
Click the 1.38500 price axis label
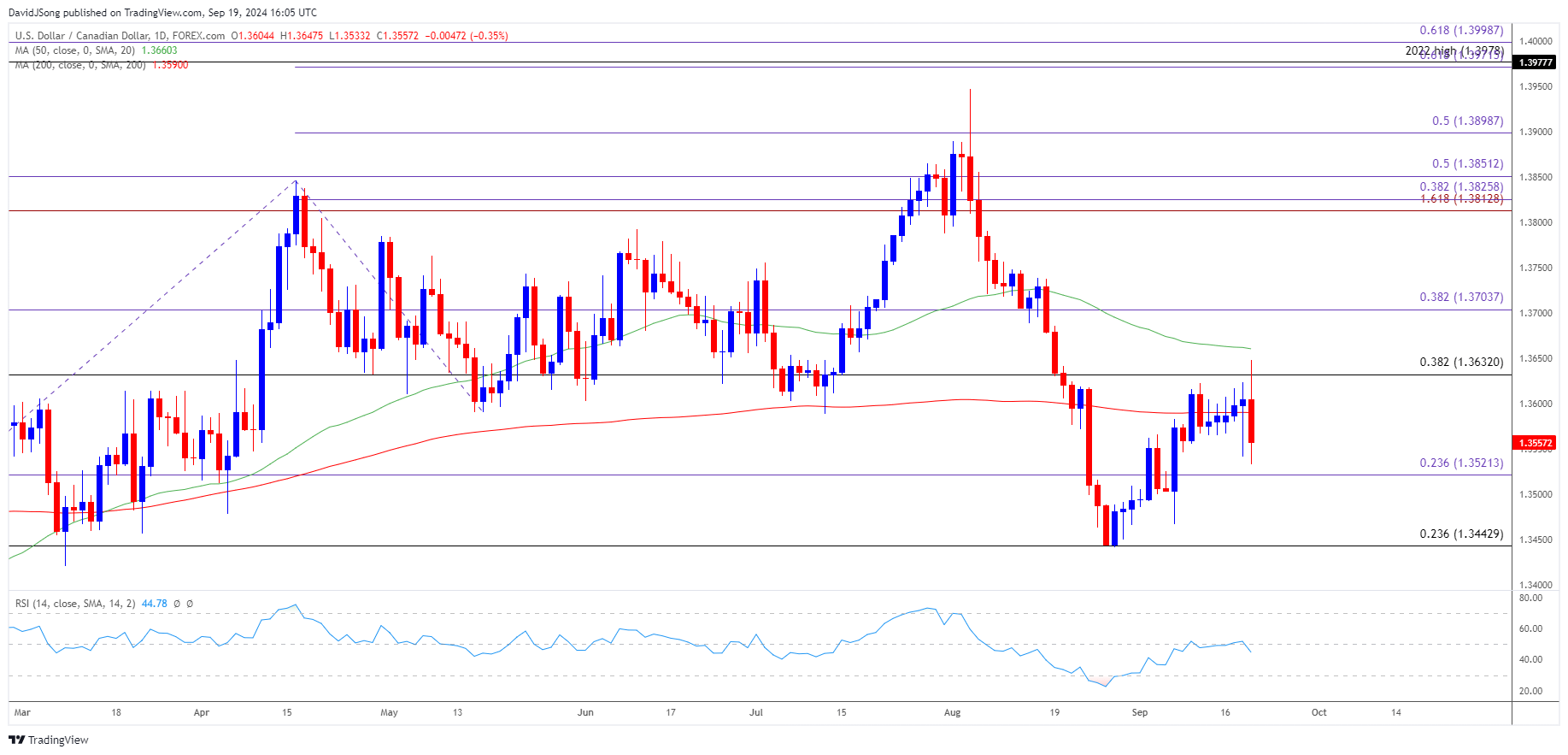[x=1536, y=177]
